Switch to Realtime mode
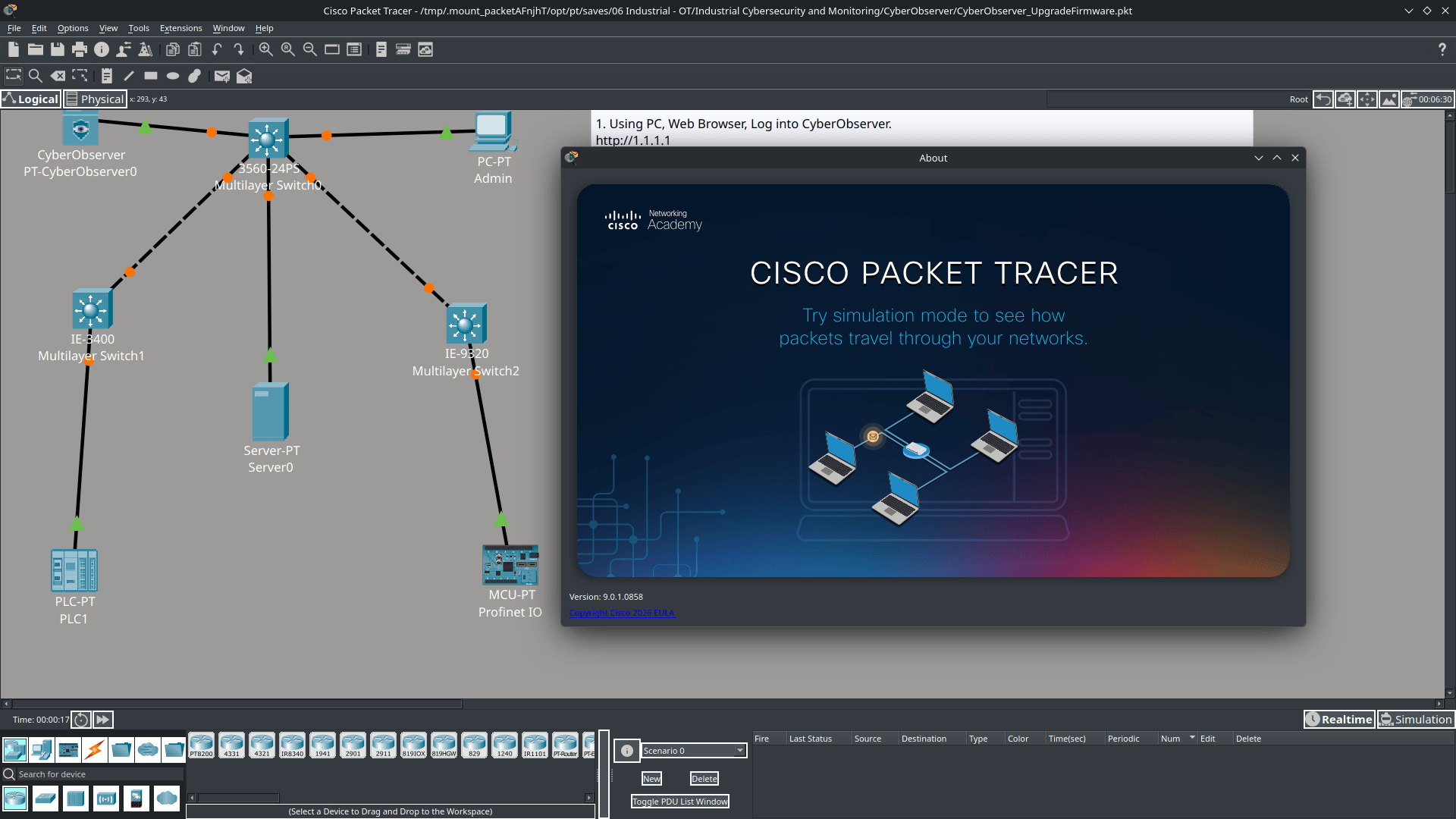 point(1339,720)
